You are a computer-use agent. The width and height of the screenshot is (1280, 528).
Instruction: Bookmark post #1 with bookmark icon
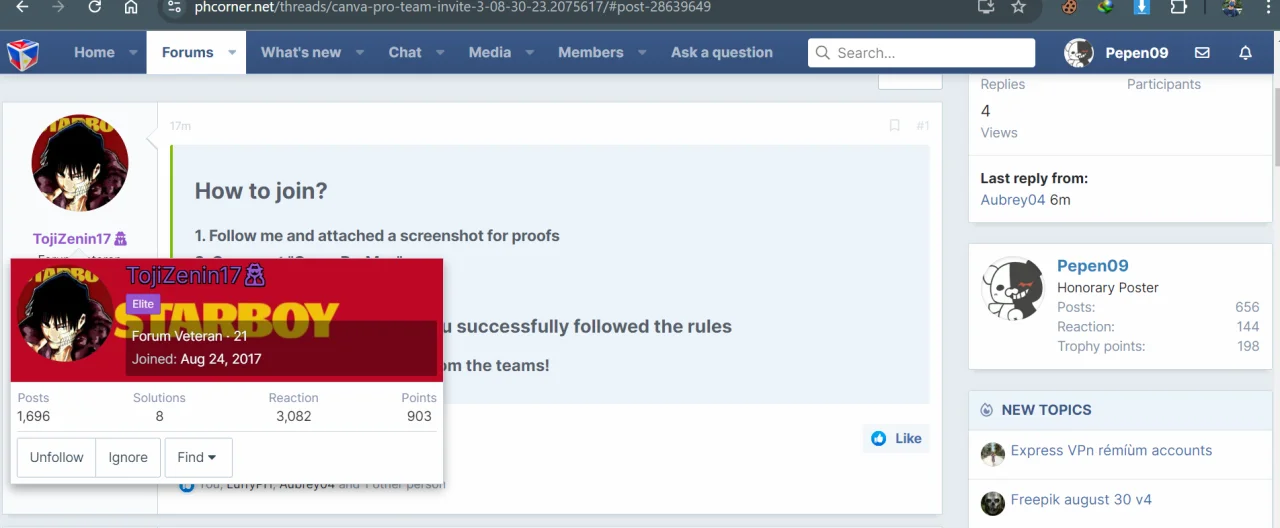pyautogui.click(x=894, y=126)
